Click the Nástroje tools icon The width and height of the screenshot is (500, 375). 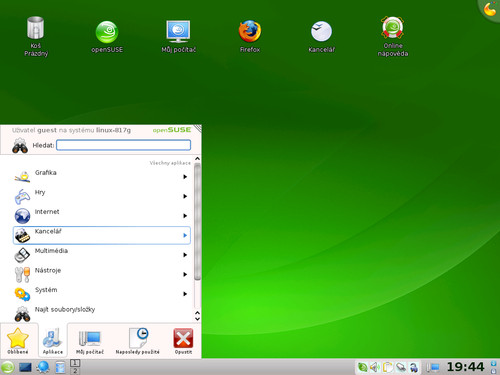pos(22,274)
